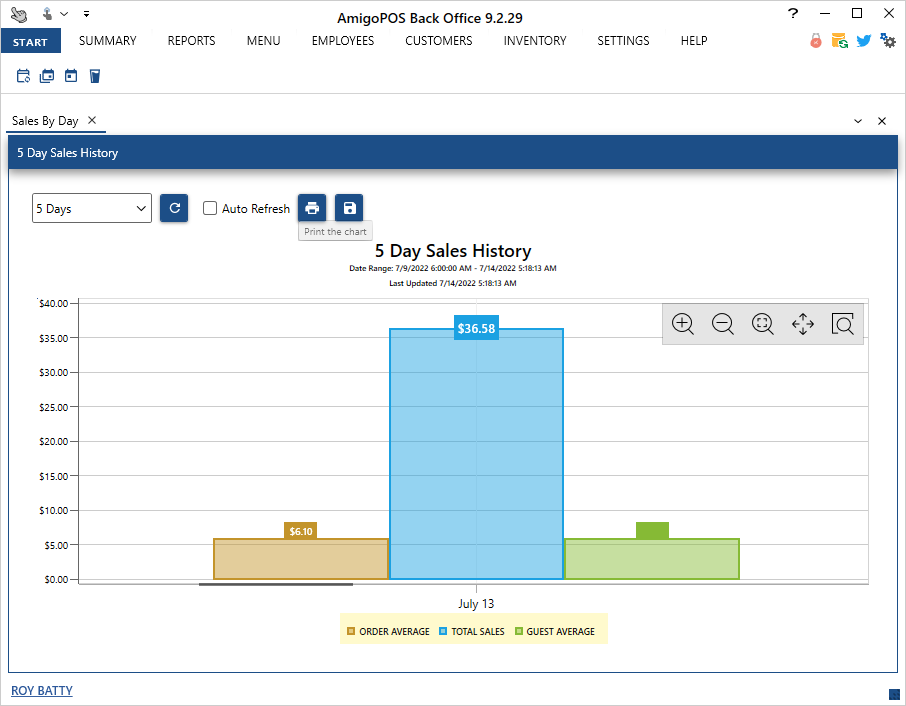The width and height of the screenshot is (906, 706).
Task: Expand the quick access toolbar customize arrow
Action: pyautogui.click(x=87, y=14)
